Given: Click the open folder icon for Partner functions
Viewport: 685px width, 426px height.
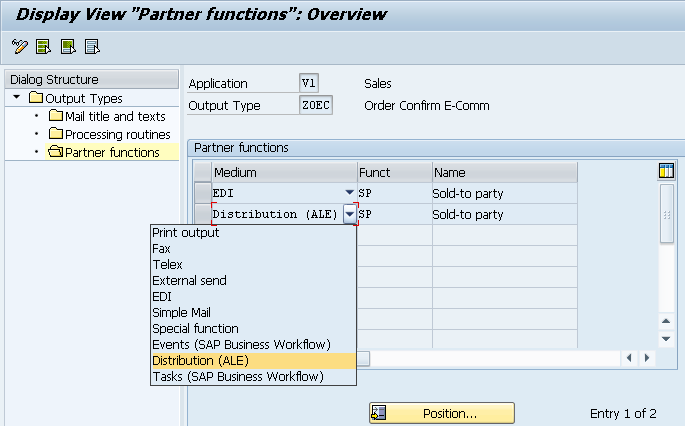Looking at the screenshot, I should tap(56, 153).
